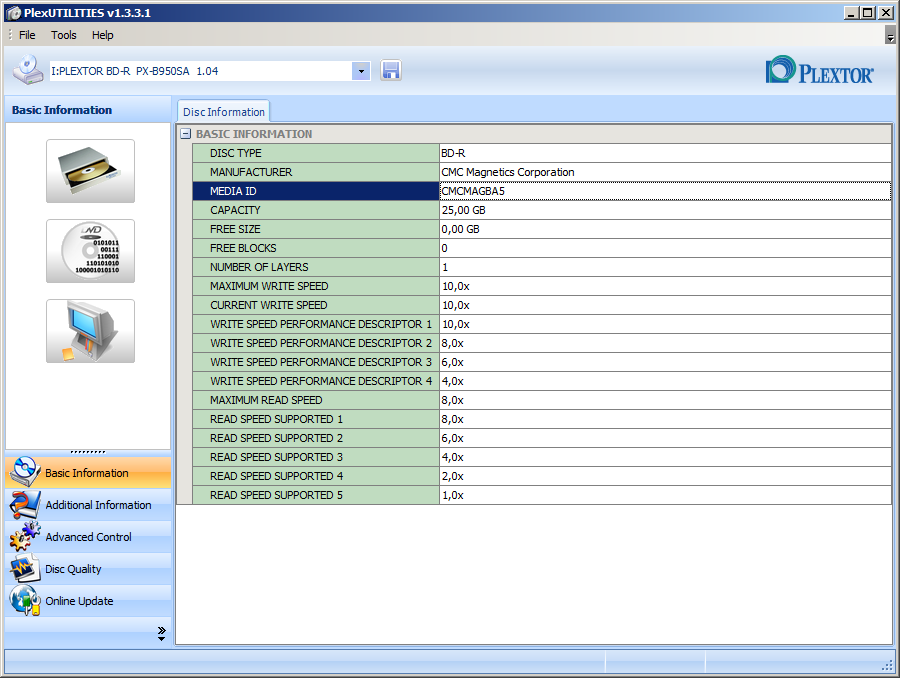Select the MAXIMUM WRITE SPEED row label
Viewport: 900px width, 678px height.
316,286
